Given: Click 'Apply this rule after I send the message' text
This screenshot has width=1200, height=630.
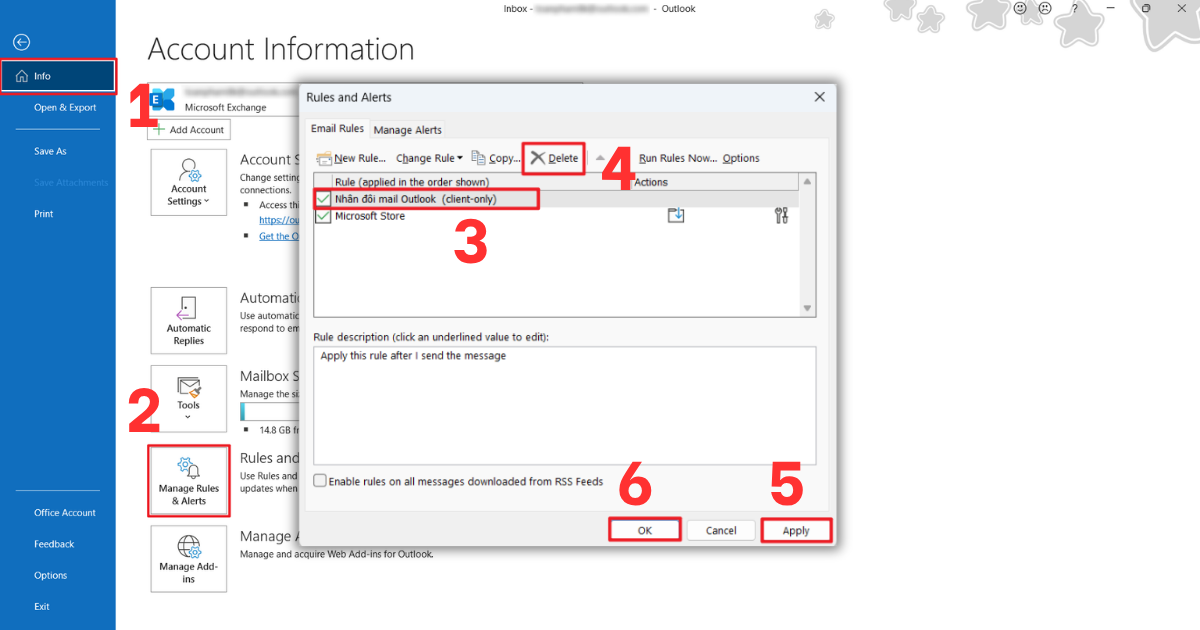Looking at the screenshot, I should click(x=413, y=356).
